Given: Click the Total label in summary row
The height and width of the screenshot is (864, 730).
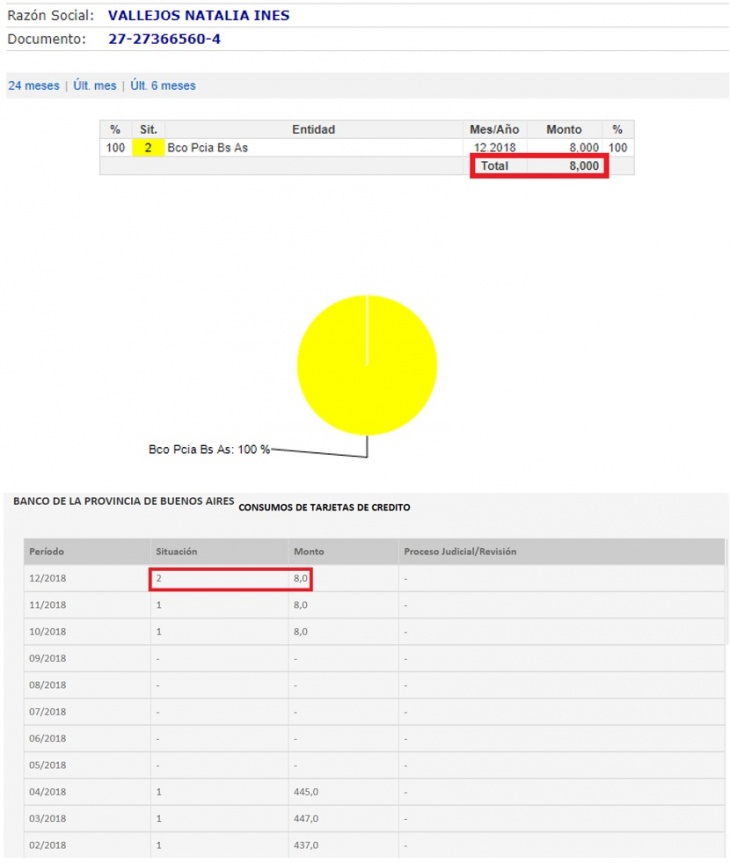Looking at the screenshot, I should pos(495,166).
